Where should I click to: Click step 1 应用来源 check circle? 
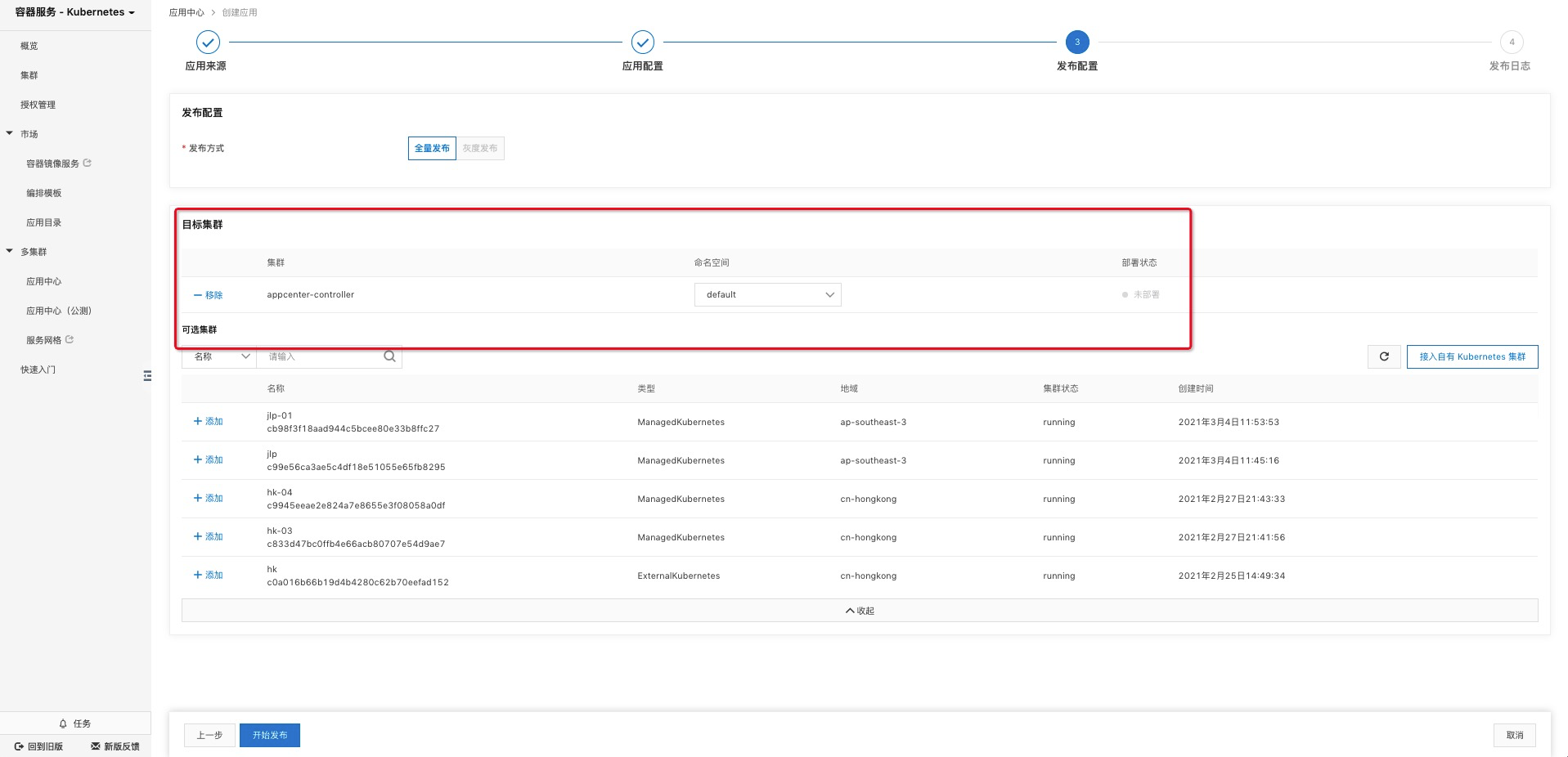(208, 42)
